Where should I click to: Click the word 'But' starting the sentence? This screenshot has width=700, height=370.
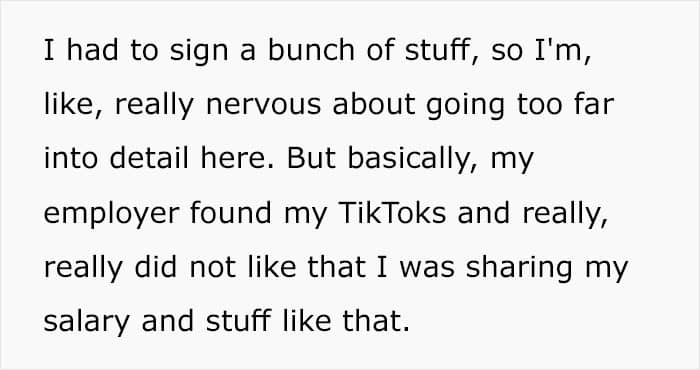(x=311, y=158)
